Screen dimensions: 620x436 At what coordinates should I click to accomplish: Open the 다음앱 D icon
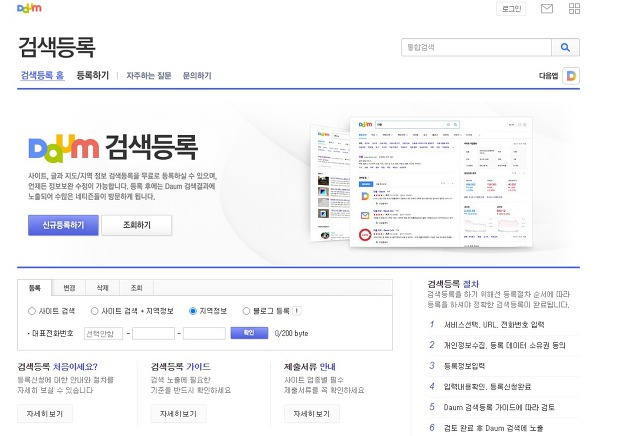click(x=571, y=75)
